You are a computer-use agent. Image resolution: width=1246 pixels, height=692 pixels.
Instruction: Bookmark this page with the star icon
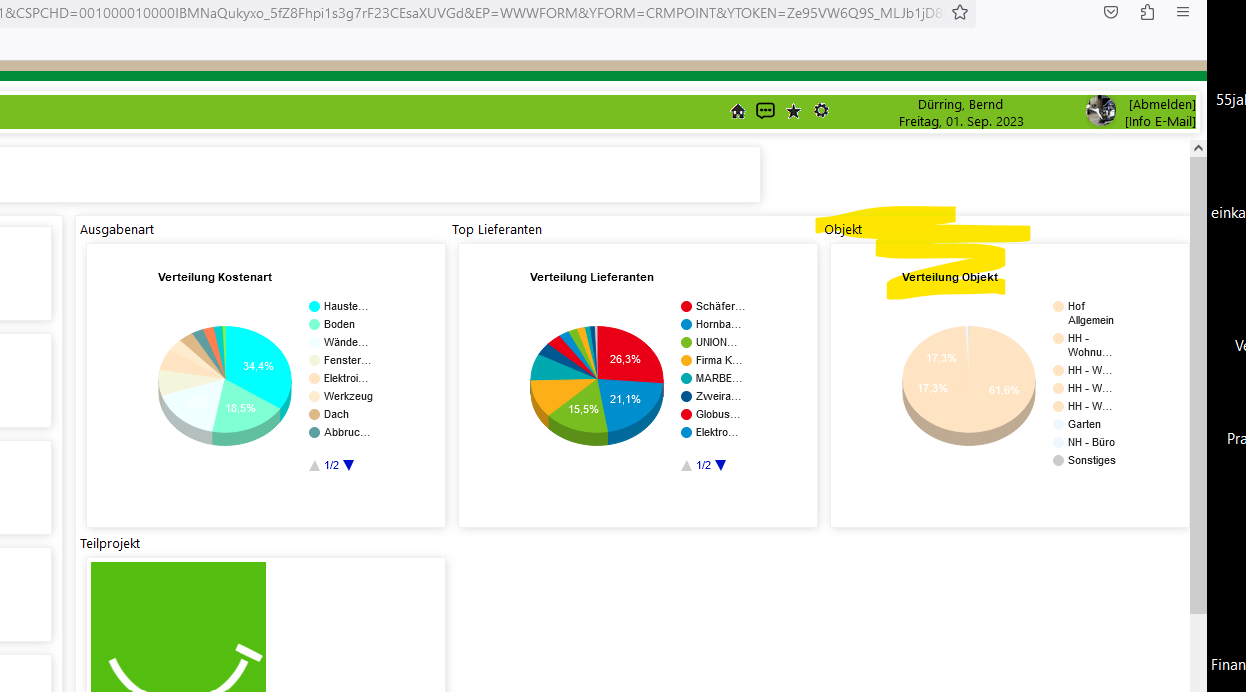[x=960, y=13]
